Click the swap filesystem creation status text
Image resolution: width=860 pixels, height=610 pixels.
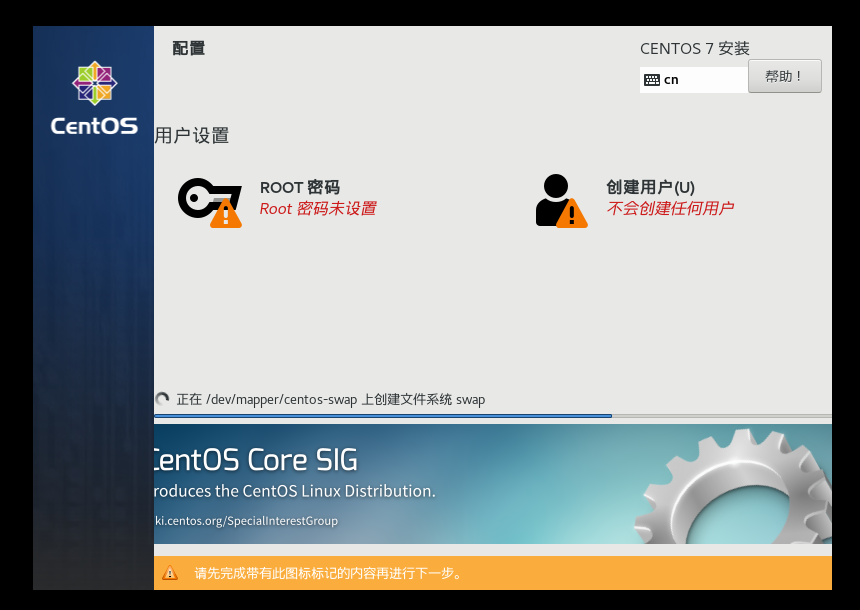click(x=331, y=399)
